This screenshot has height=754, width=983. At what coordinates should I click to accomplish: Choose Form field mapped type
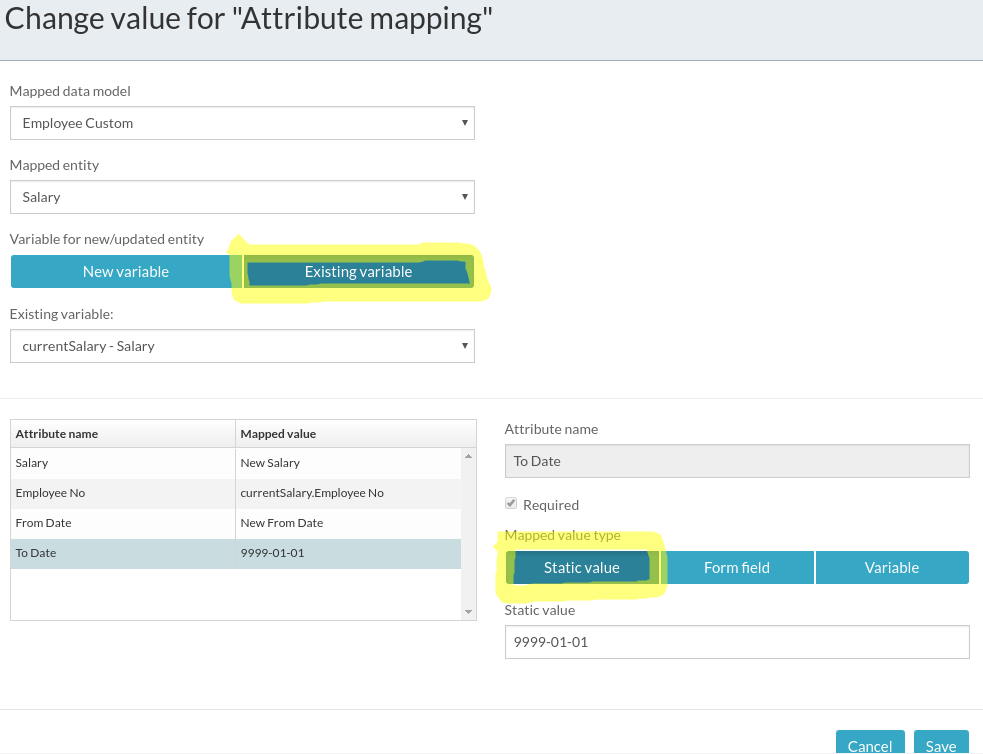pyautogui.click(x=737, y=567)
